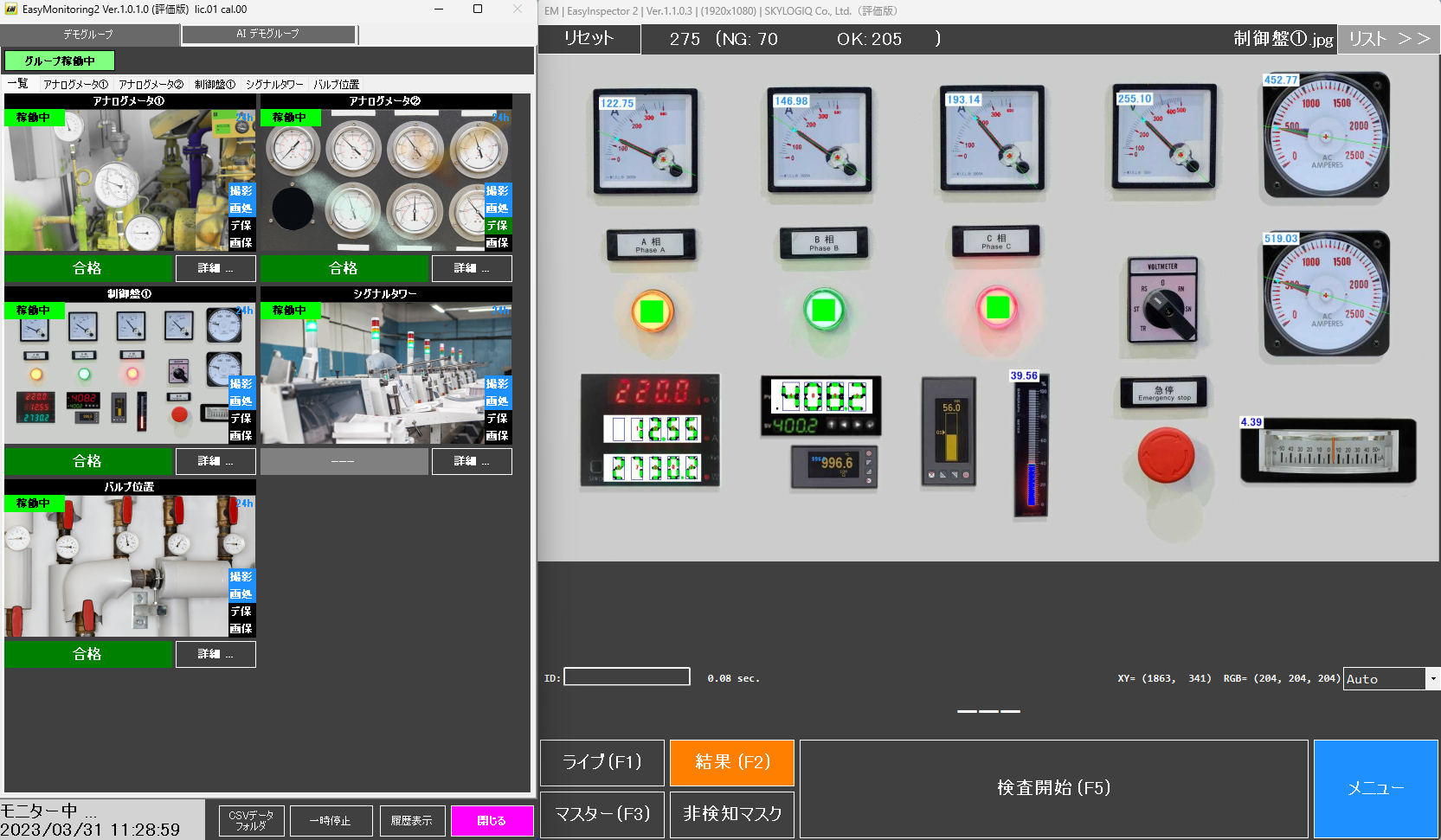Open the 制御盤① tab in the tab row
This screenshot has height=840, width=1441.
click(x=215, y=84)
